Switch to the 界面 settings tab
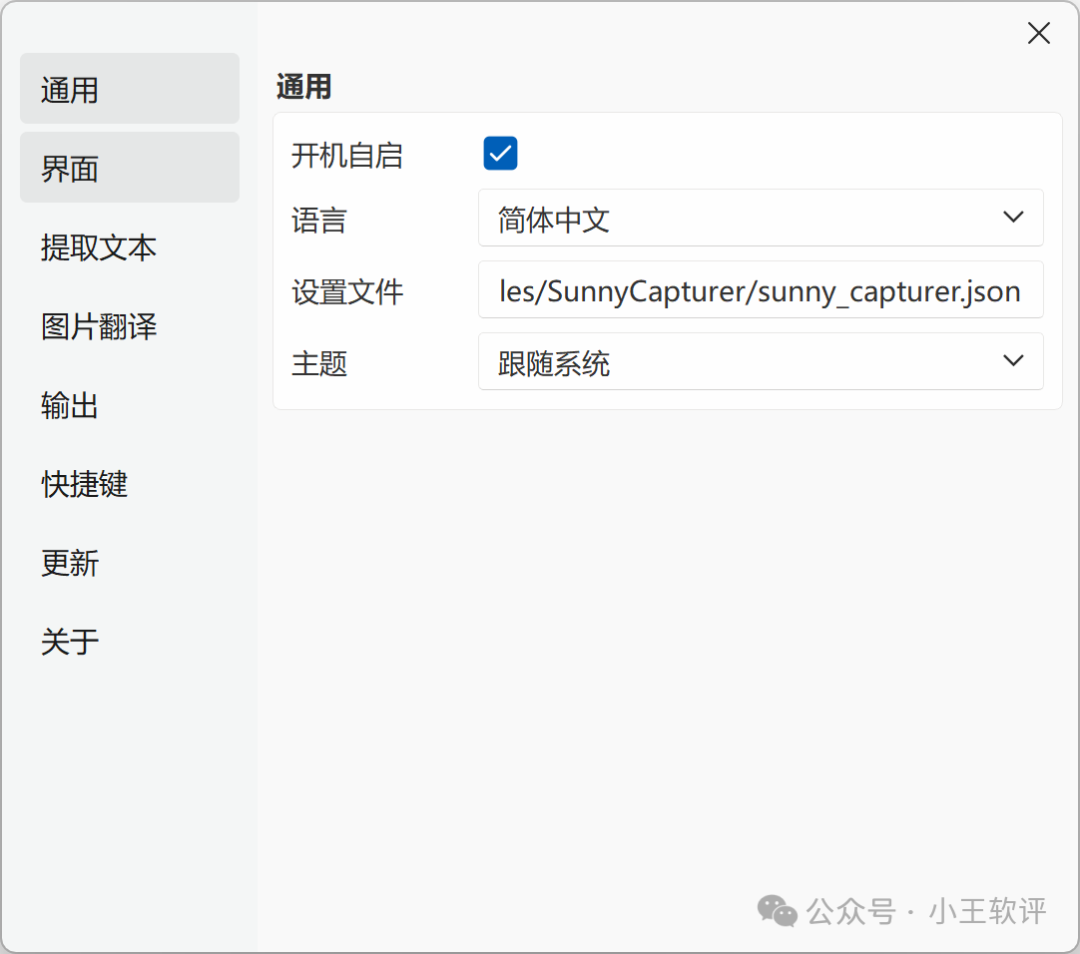 click(129, 167)
